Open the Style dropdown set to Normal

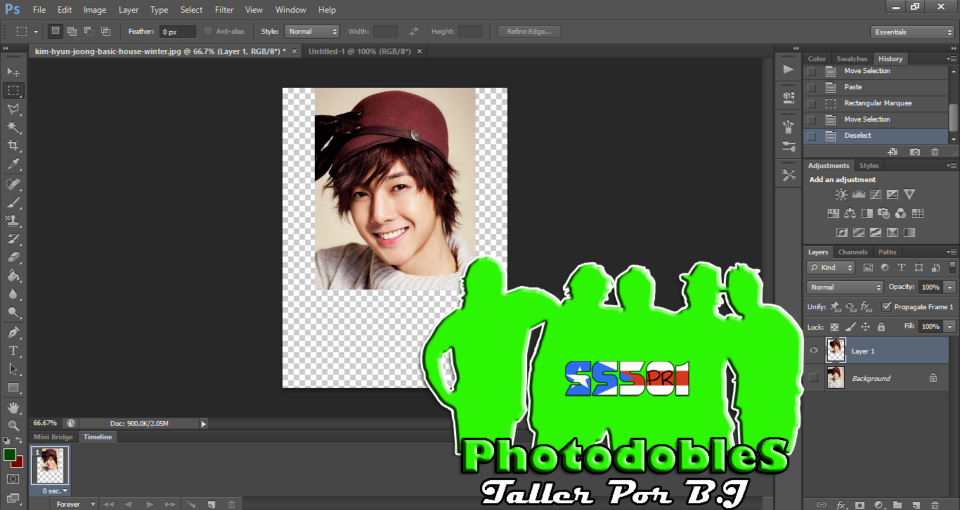coord(312,31)
